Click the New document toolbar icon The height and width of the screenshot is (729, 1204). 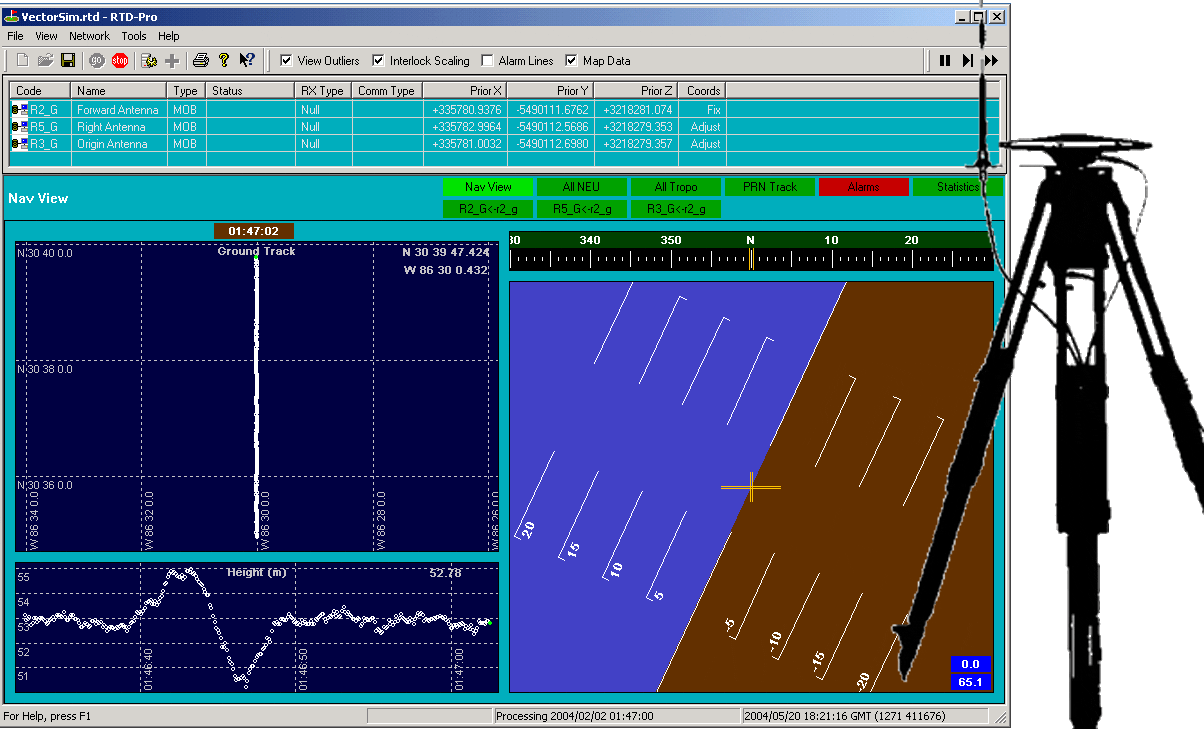[23, 61]
